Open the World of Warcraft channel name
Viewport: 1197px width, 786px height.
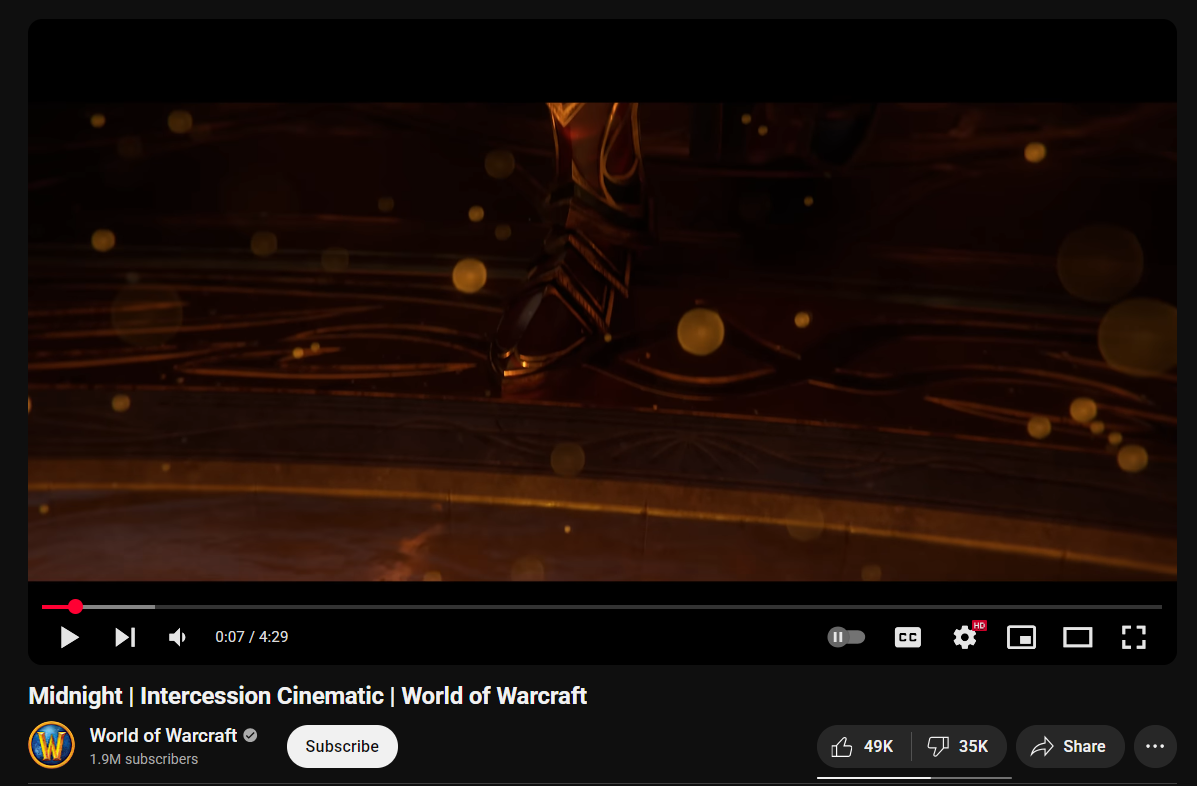163,736
